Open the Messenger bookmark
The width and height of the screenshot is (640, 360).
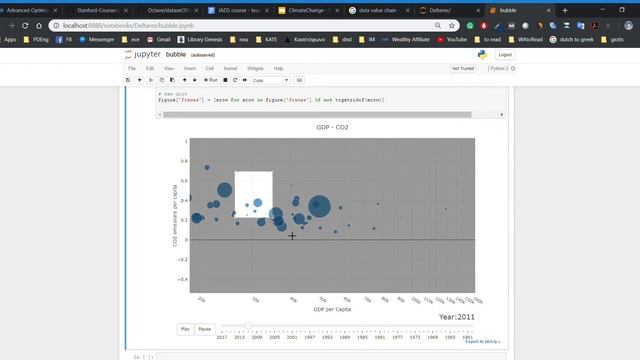(97, 40)
